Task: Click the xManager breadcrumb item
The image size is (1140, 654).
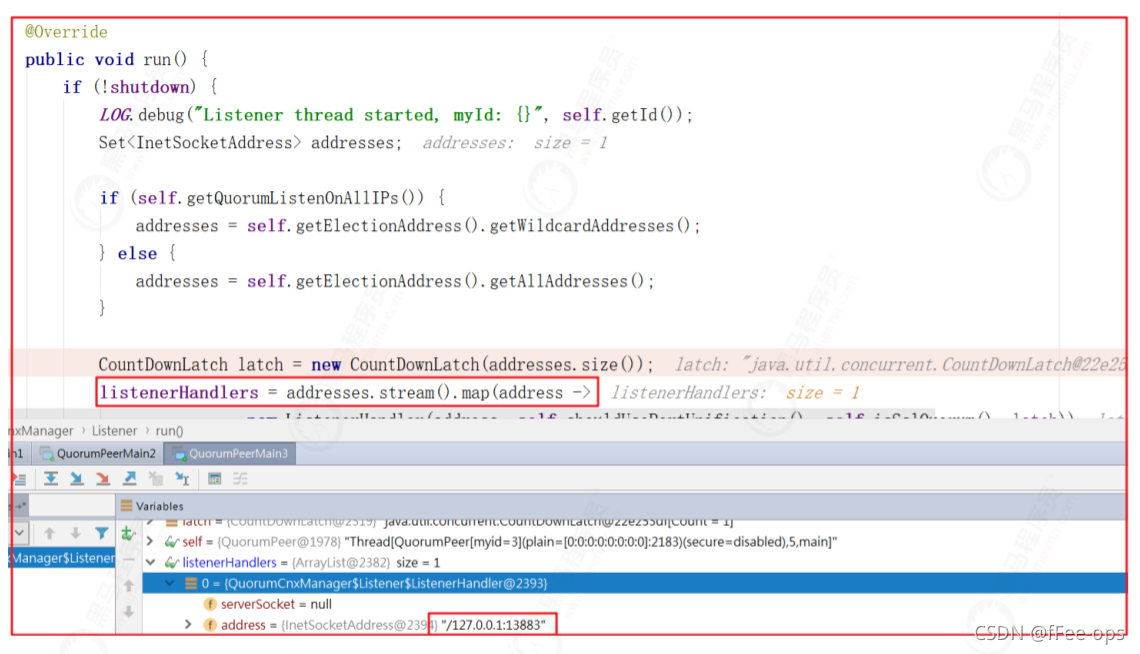Action: [41, 431]
